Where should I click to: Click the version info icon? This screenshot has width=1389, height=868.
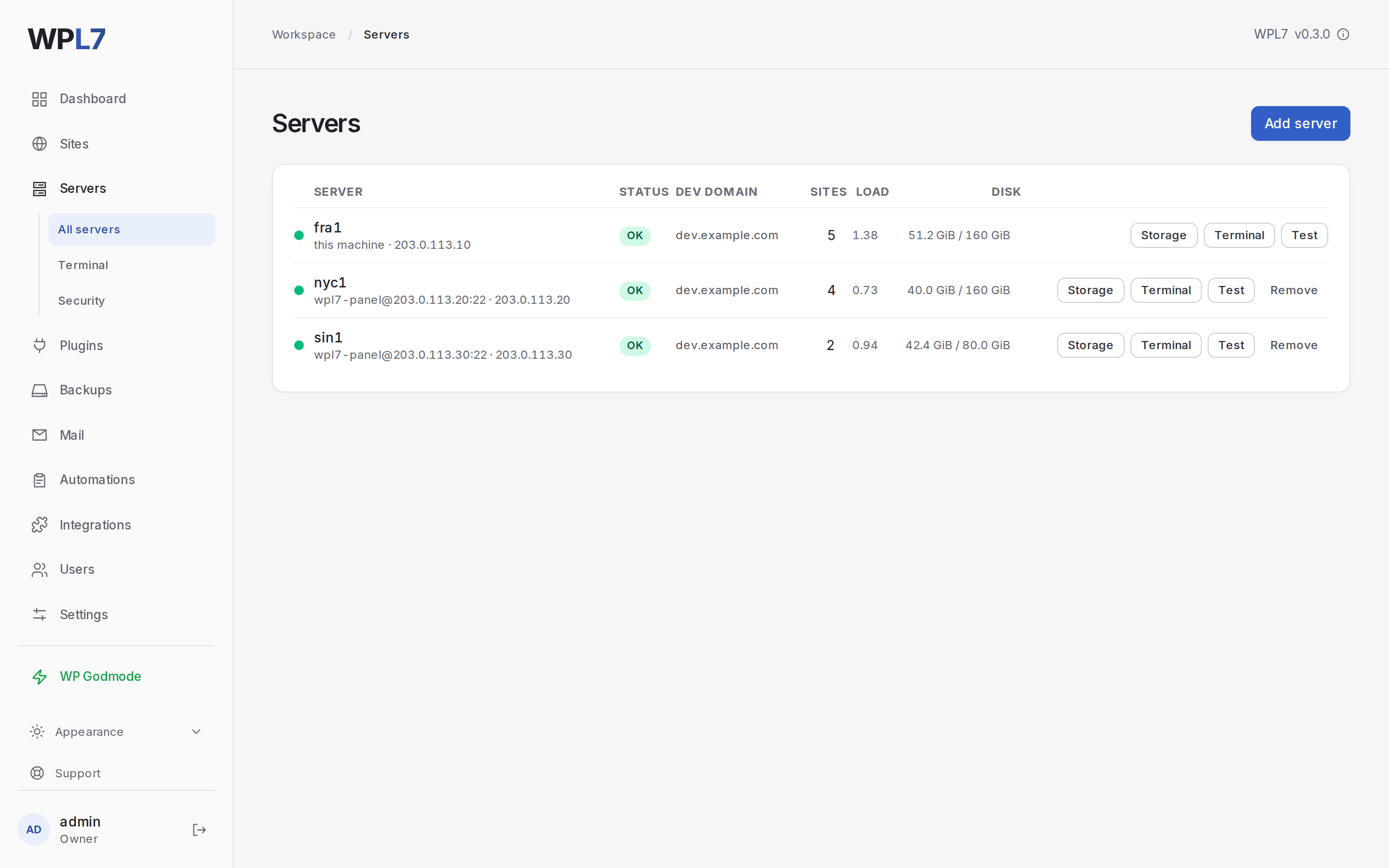1343,34
